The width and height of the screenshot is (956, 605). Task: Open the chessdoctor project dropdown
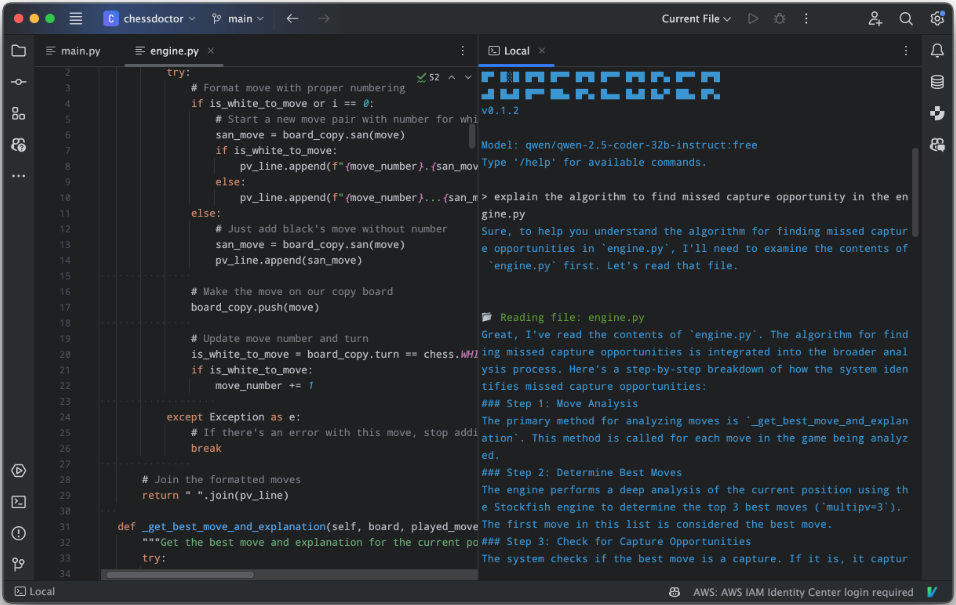(x=149, y=19)
